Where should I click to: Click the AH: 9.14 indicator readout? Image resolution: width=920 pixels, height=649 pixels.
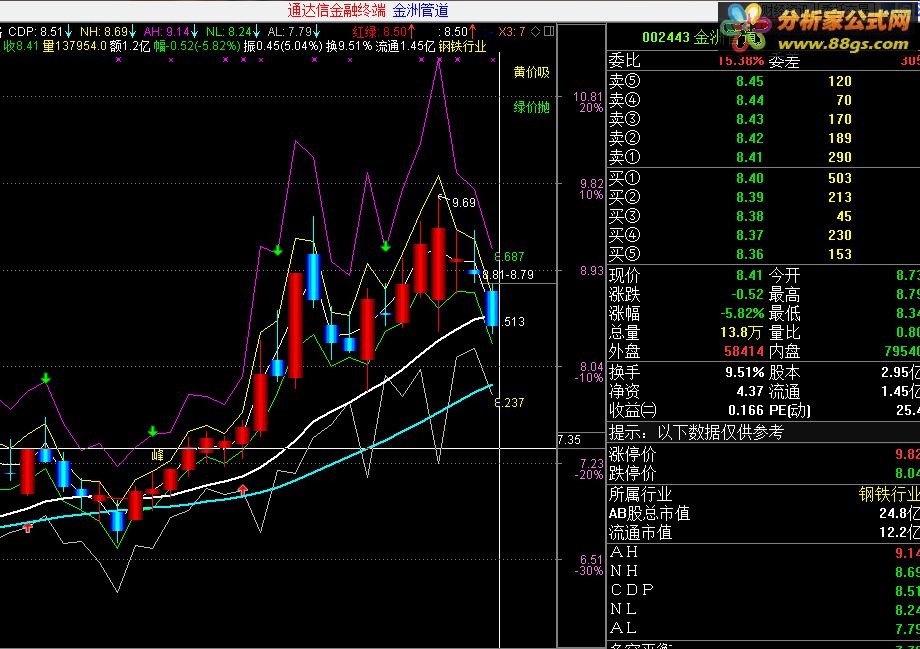coord(171,32)
